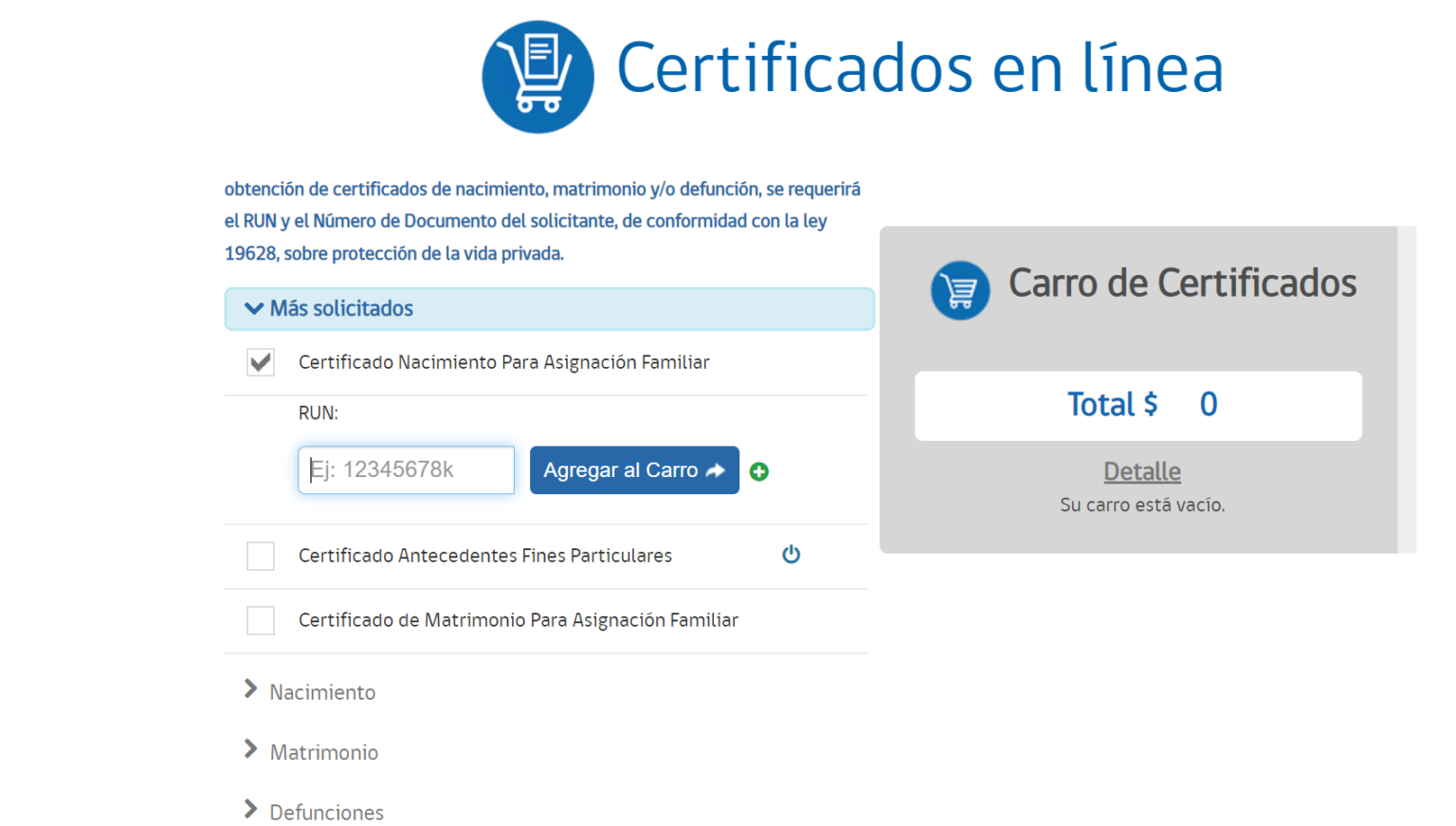1456x826 pixels.
Task: Click the Carro de Certificados cart icon
Action: pyautogui.click(x=959, y=290)
